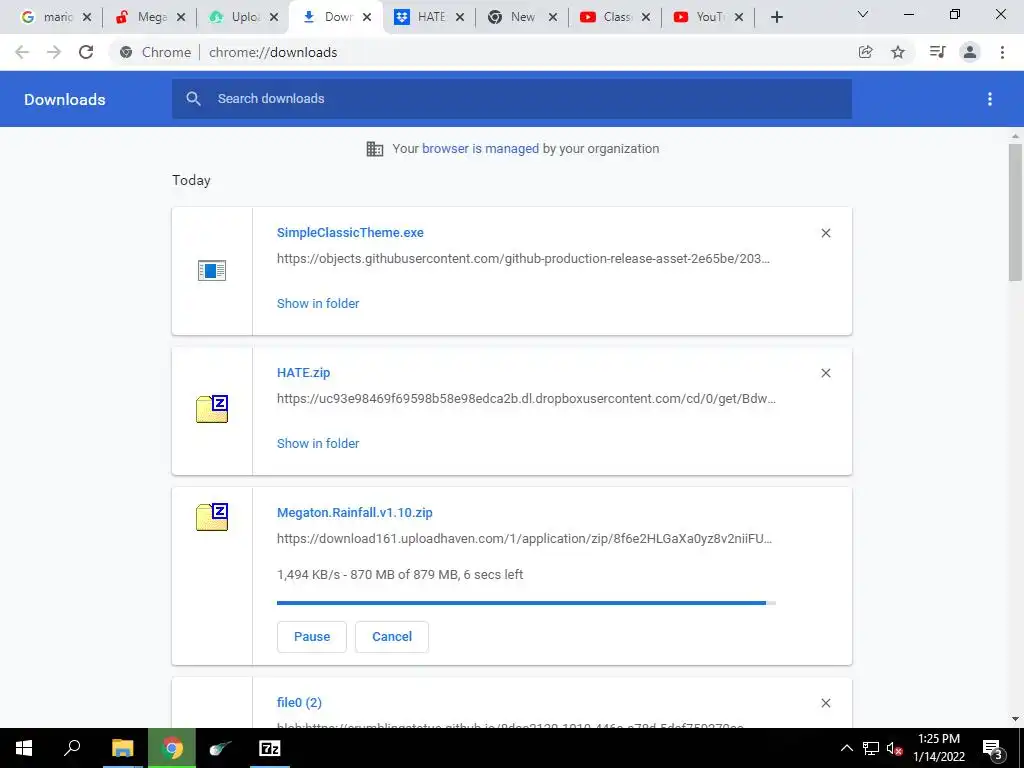Open the SimpleClassicTheme.exe file link
1024x768 pixels.
[x=350, y=232]
